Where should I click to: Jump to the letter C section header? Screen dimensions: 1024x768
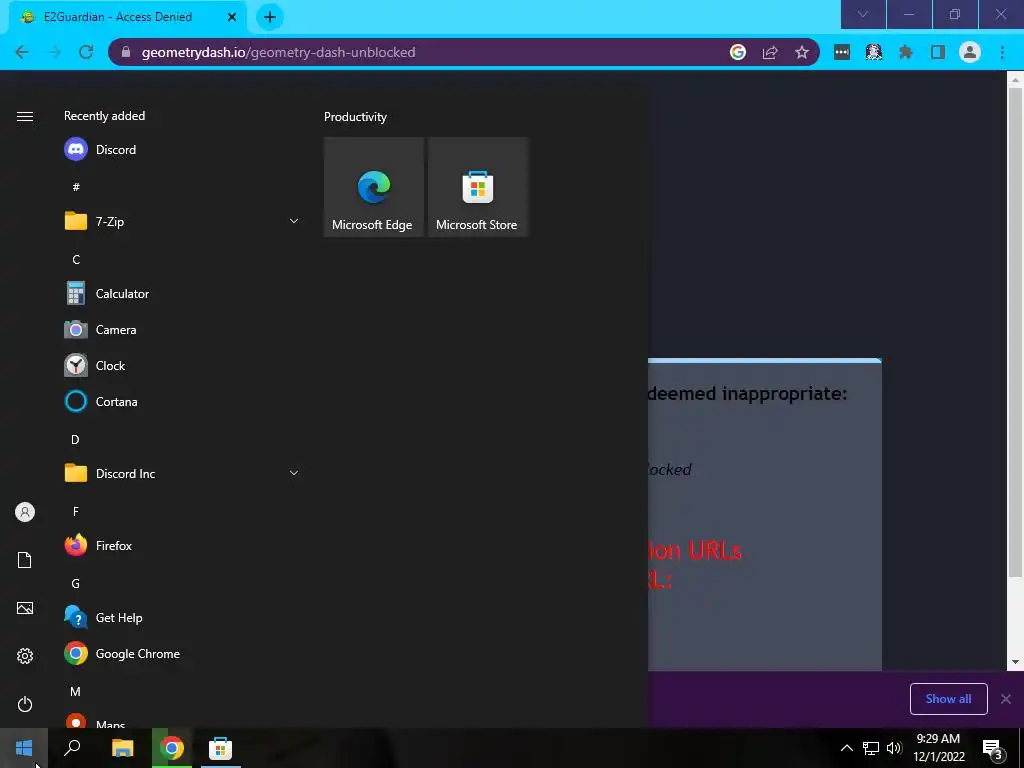(76, 259)
